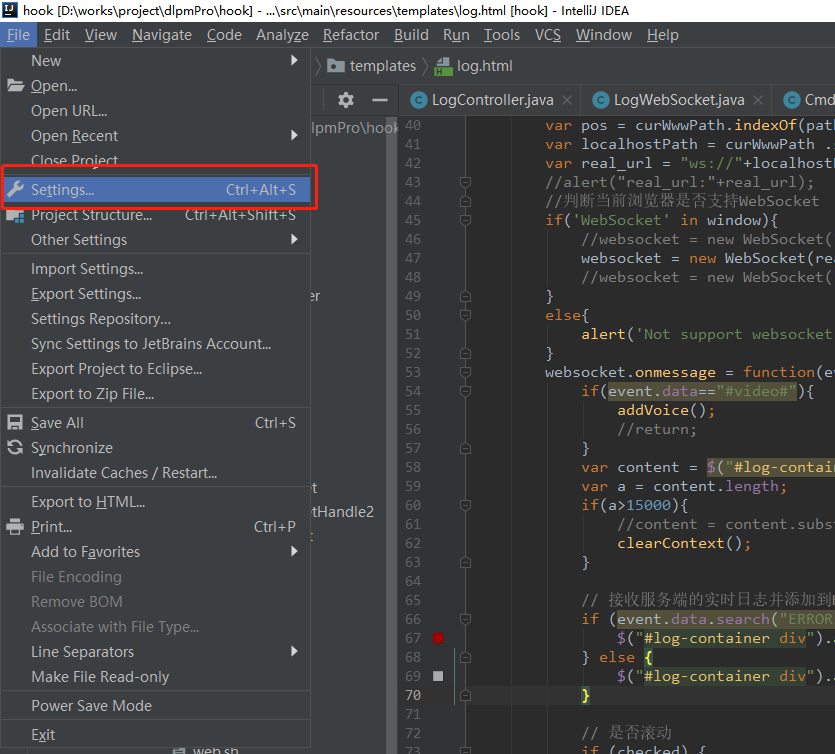835x754 pixels.
Task: Click the Settings wrench icon
Action: pos(15,189)
